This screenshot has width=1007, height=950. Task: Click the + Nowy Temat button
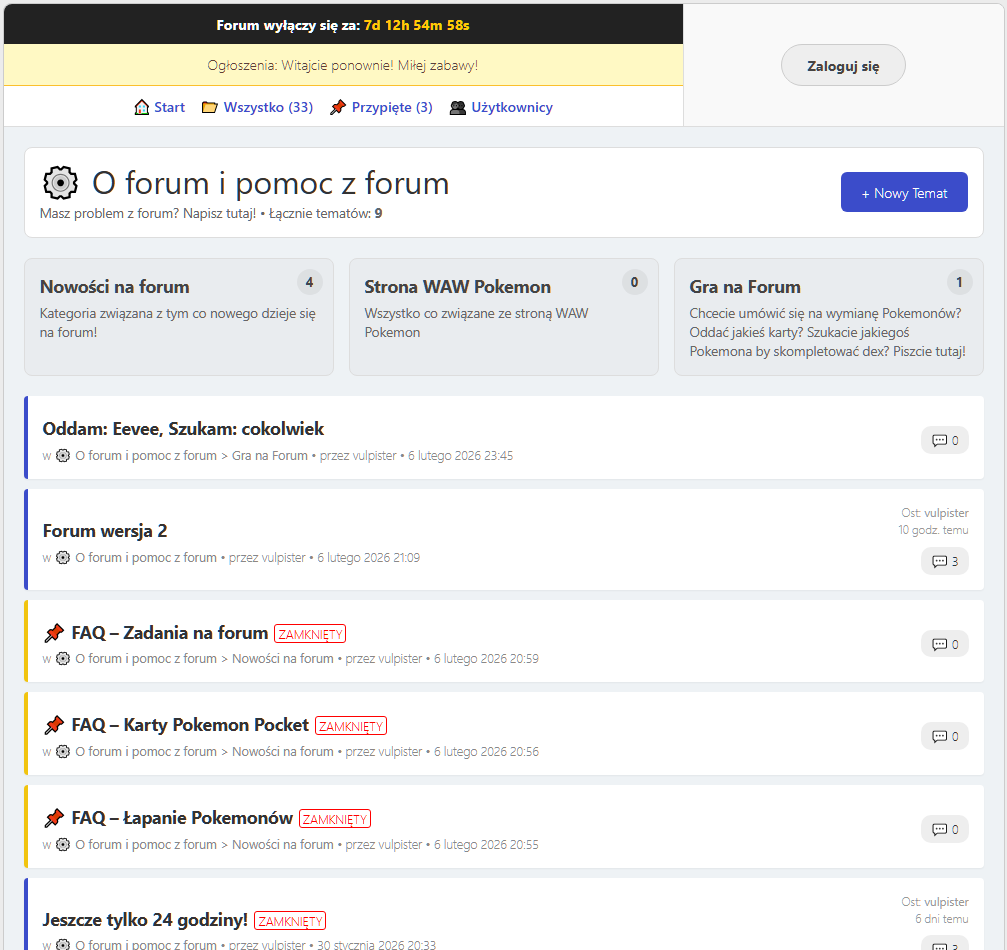pos(903,191)
